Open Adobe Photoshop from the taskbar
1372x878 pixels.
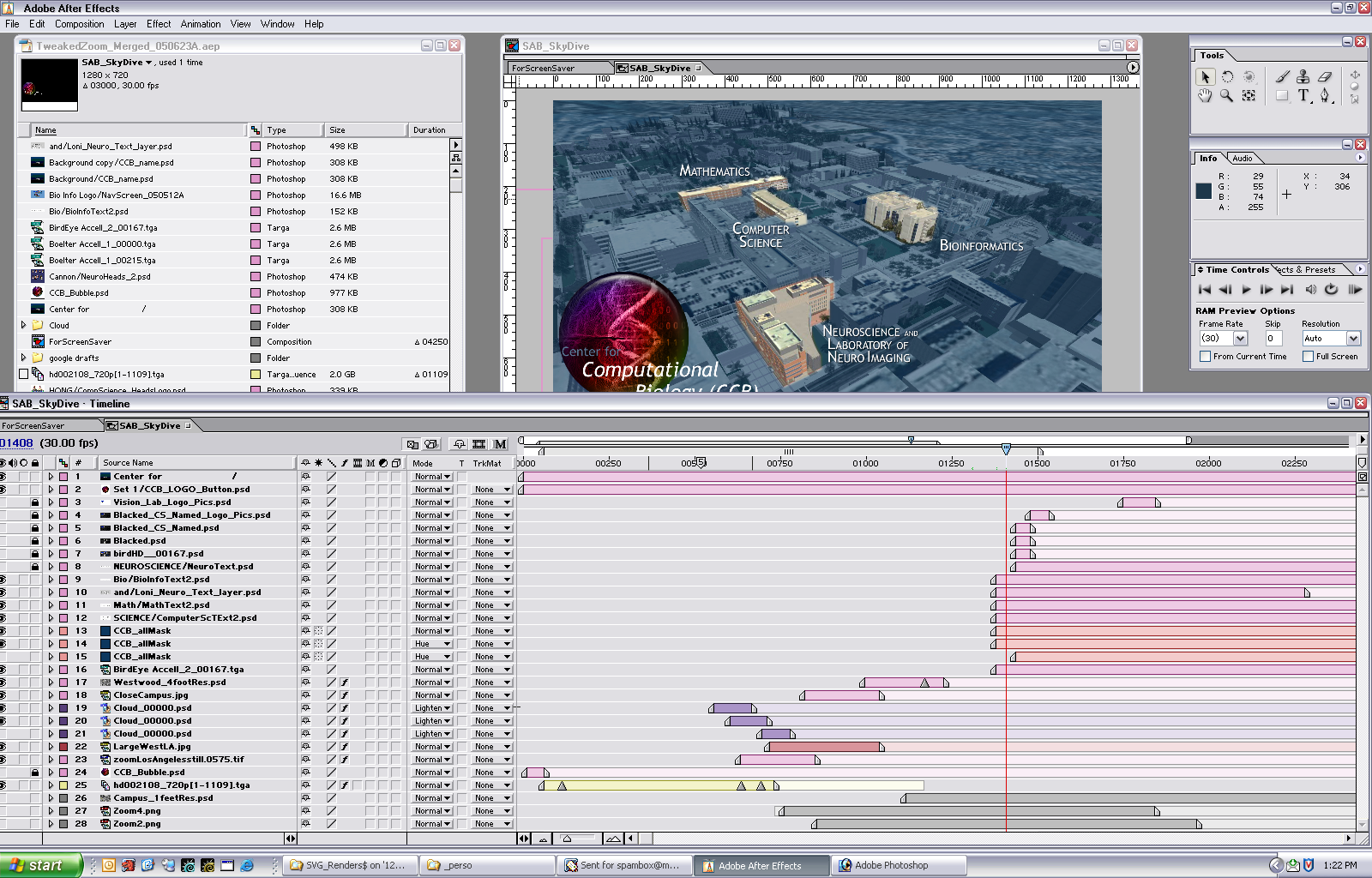pyautogui.click(x=898, y=866)
